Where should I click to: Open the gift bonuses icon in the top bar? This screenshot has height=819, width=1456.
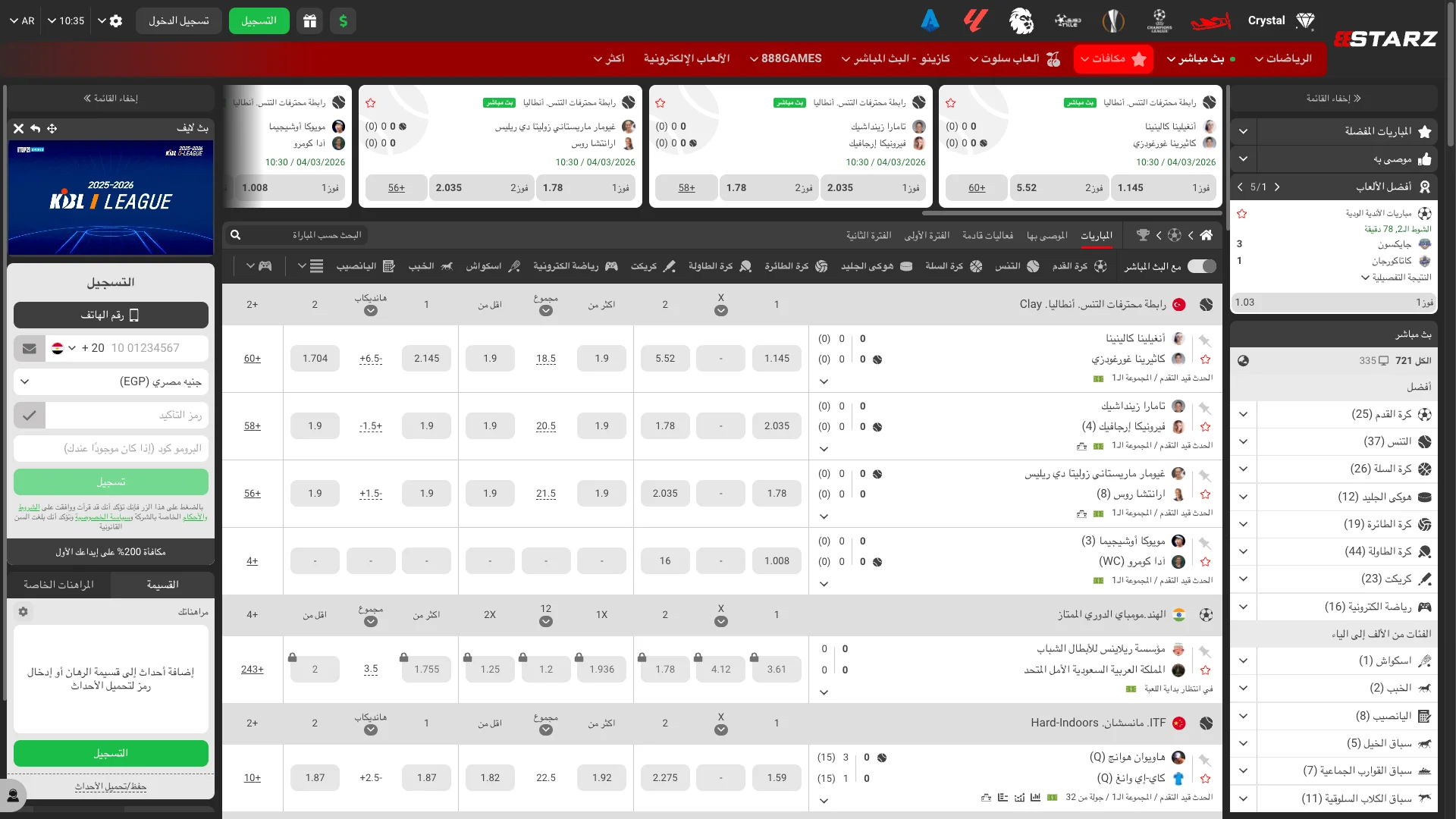[310, 21]
